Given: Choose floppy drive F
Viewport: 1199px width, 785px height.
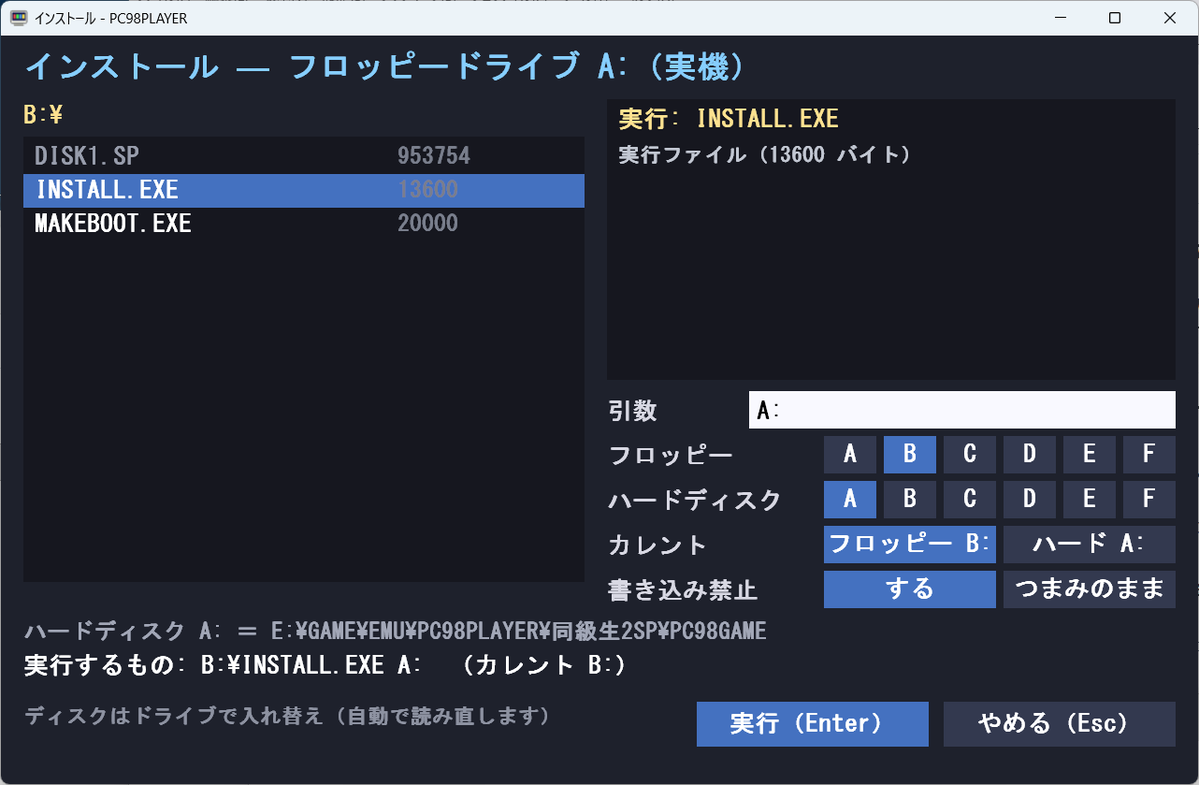Looking at the screenshot, I should point(1149,455).
